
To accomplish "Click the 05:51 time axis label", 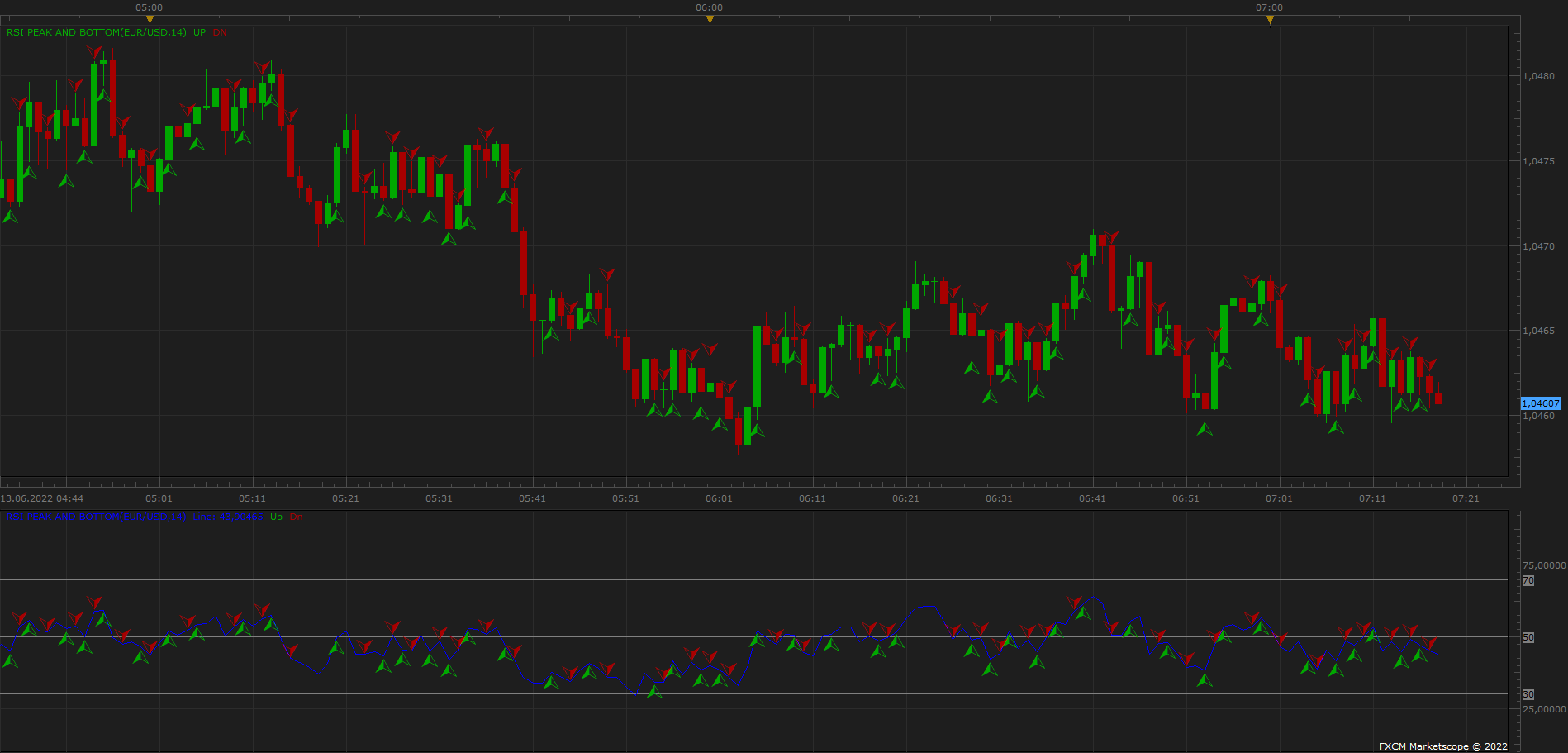I will click(626, 498).
